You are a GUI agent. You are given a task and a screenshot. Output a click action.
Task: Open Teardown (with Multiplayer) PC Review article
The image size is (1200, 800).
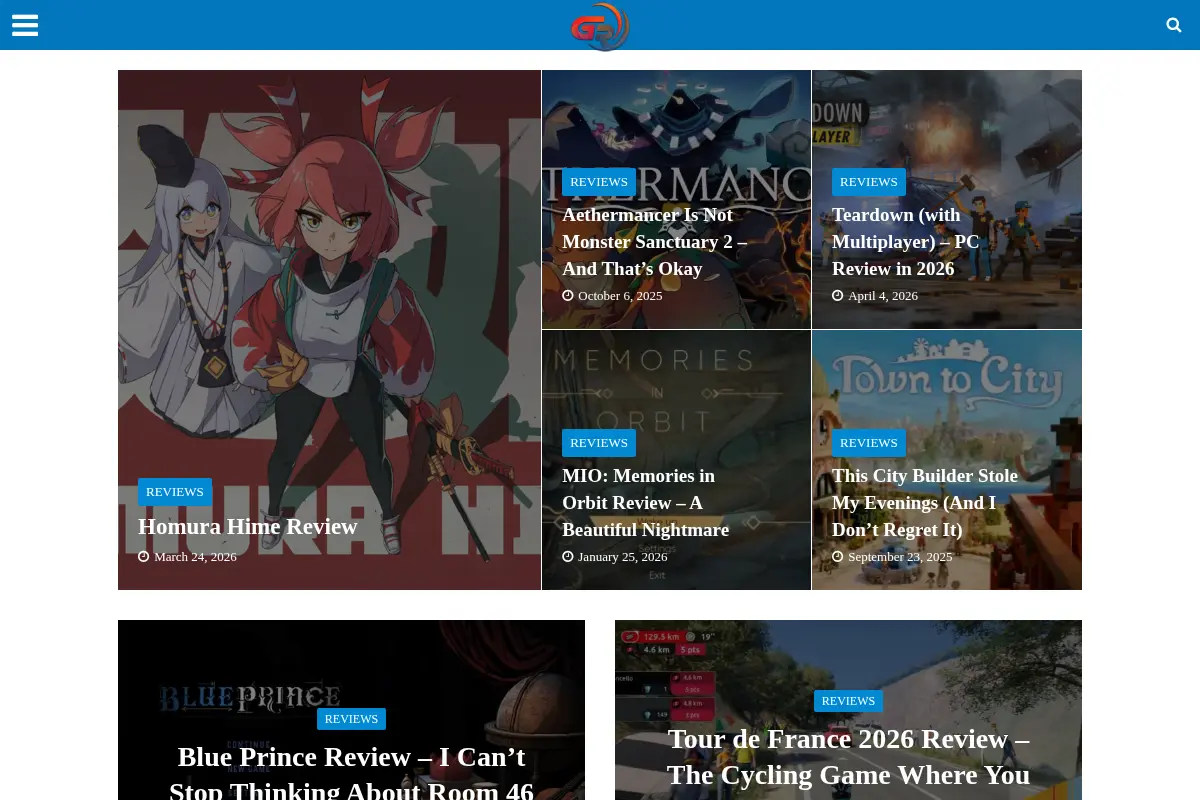906,242
